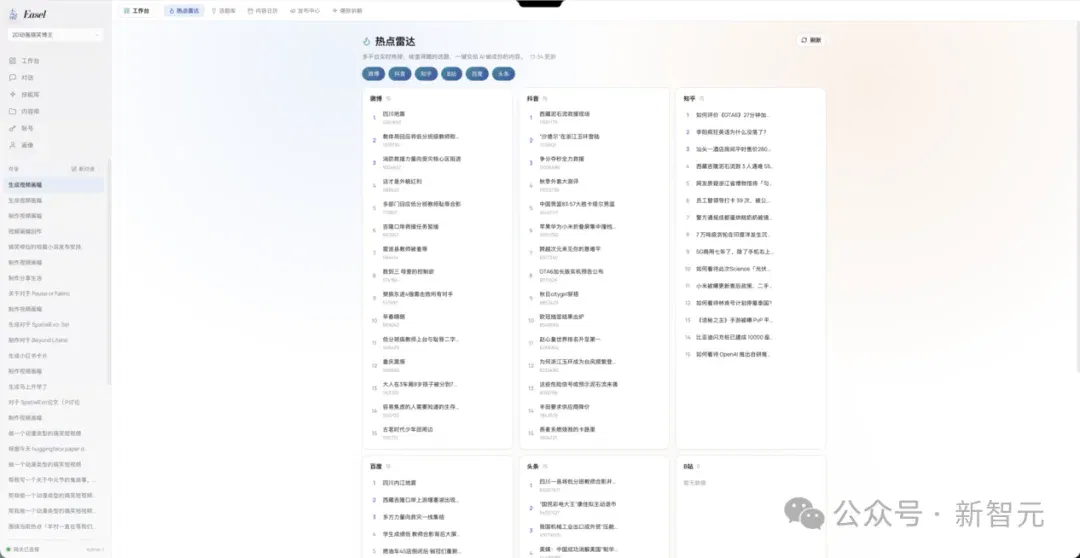Open the 发布中心 tab
Screen dimensions: 1080x558
[x=304, y=11]
